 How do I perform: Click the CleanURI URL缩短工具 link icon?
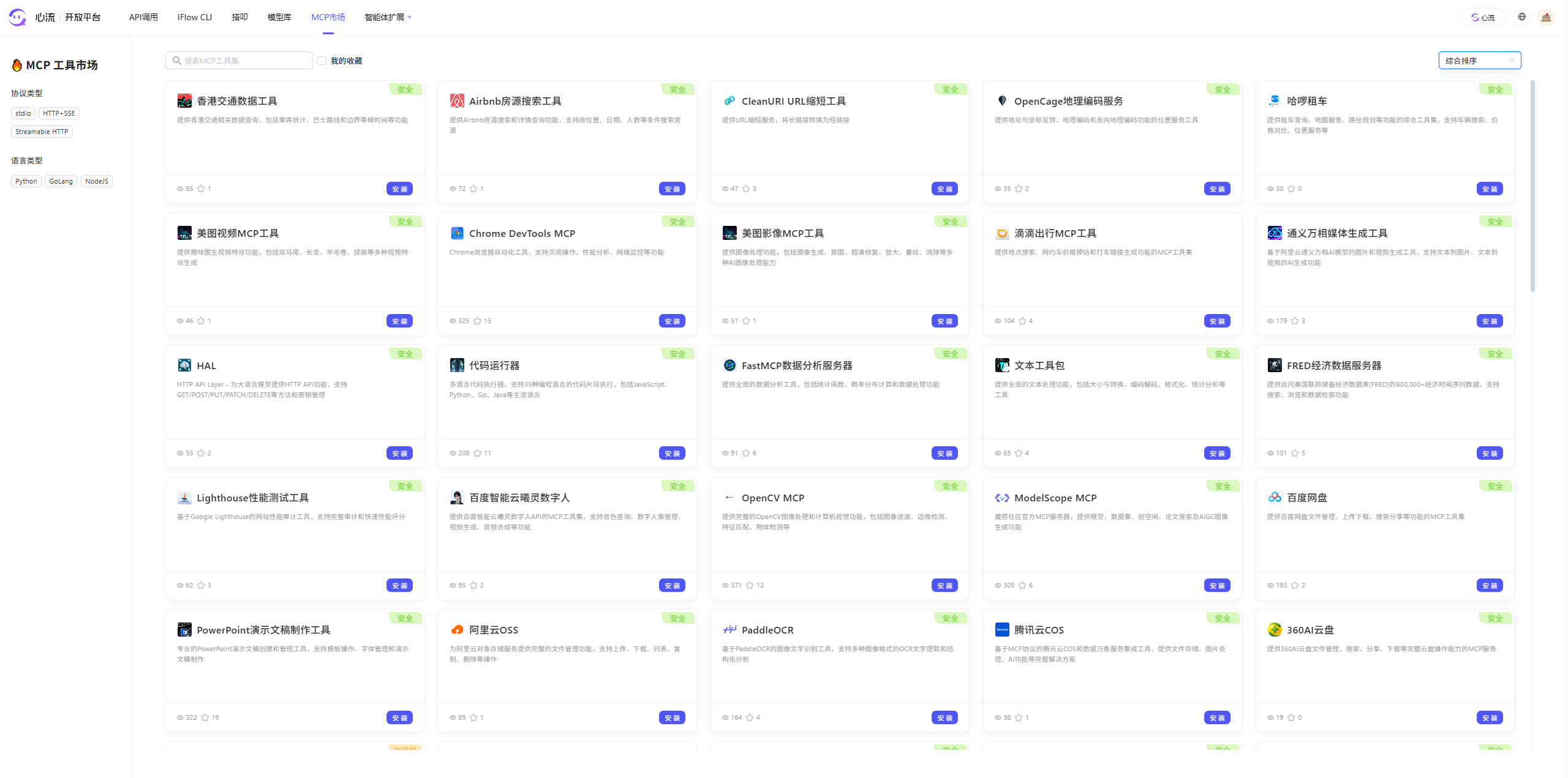pos(729,100)
